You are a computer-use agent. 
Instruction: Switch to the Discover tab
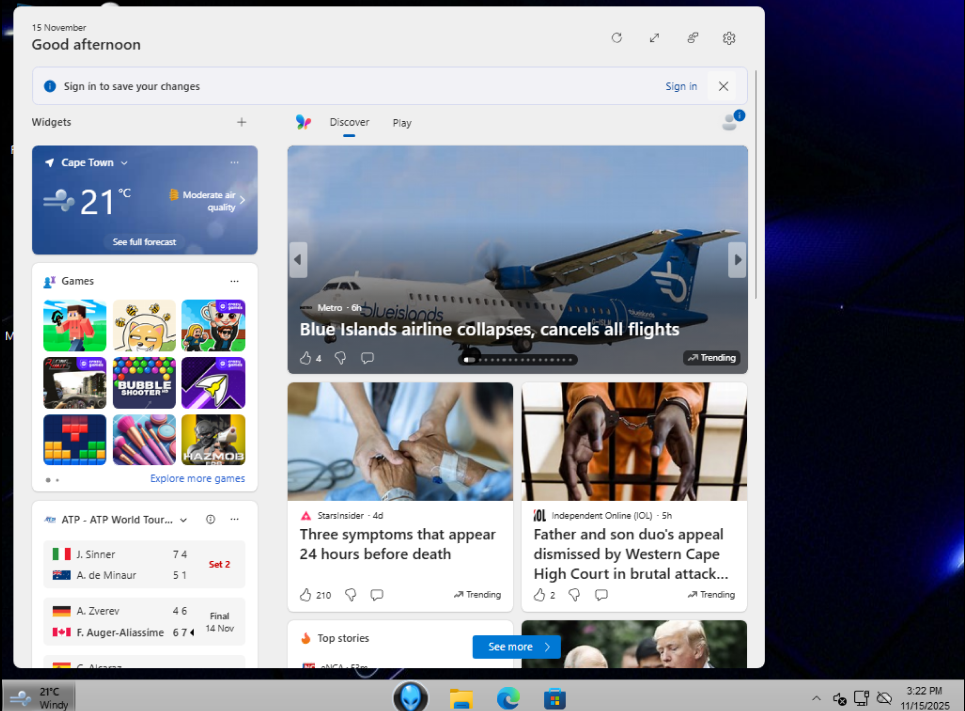[349, 122]
